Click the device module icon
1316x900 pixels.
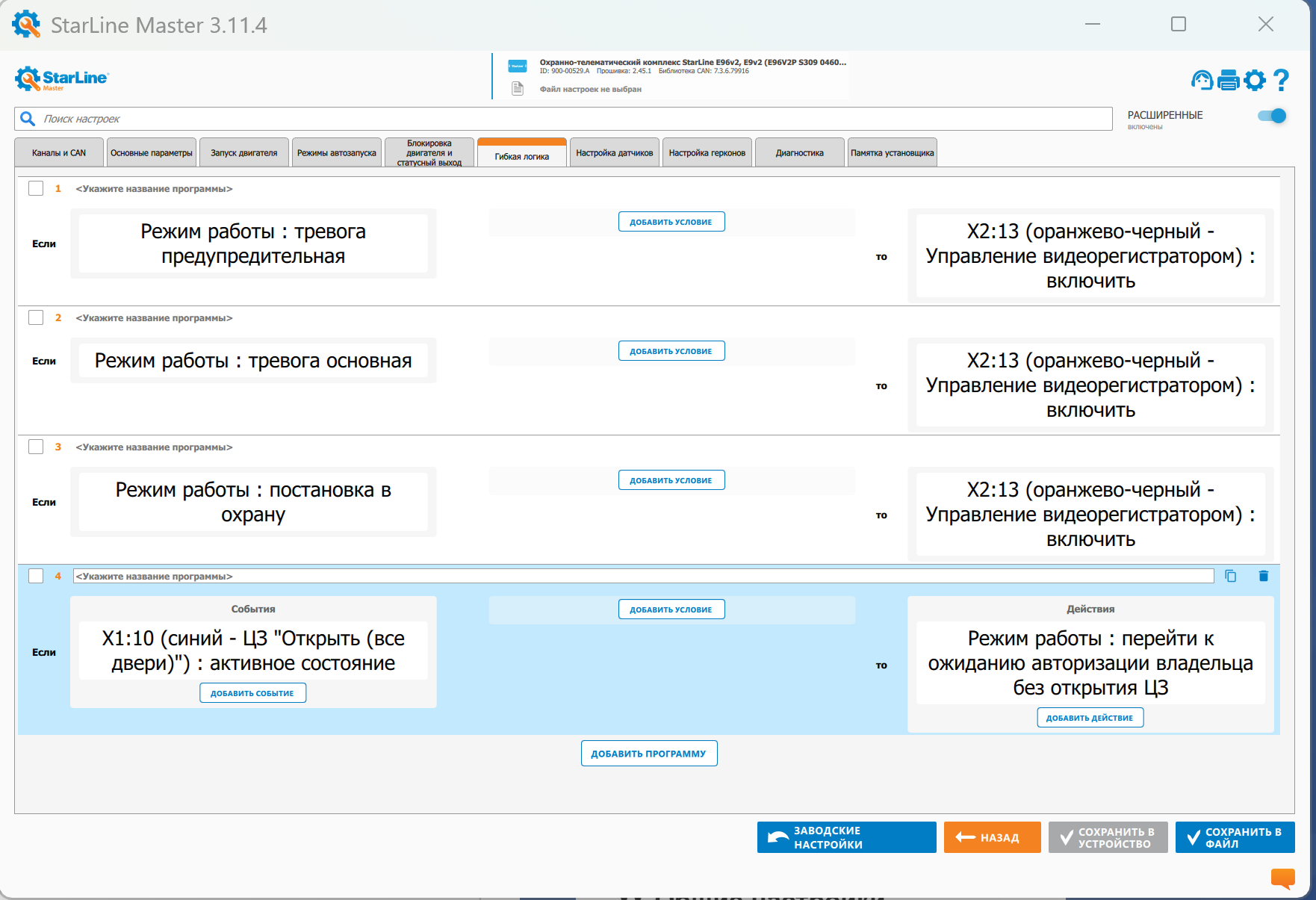(518, 66)
